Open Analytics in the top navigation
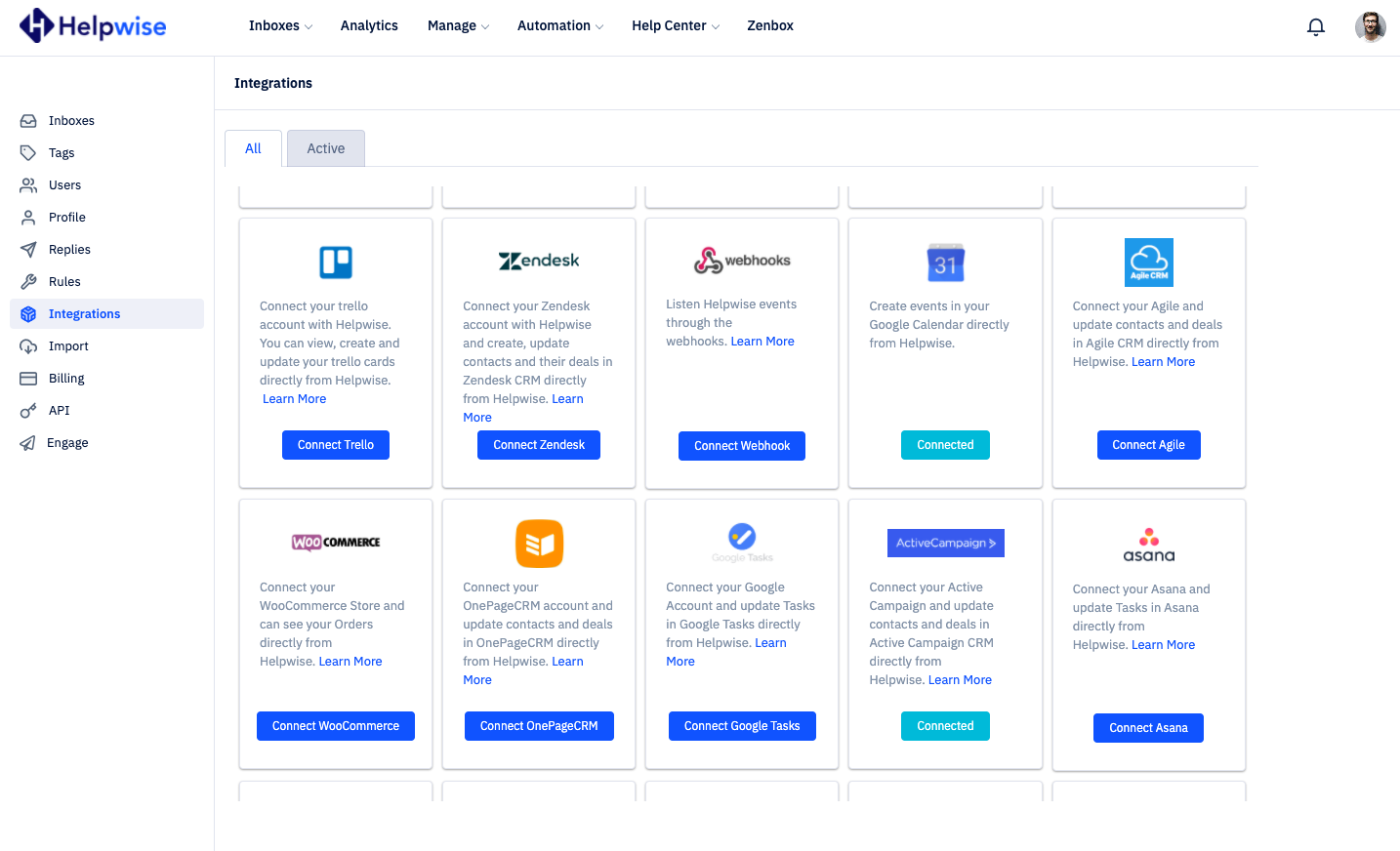The height and width of the screenshot is (851, 1400). tap(369, 26)
